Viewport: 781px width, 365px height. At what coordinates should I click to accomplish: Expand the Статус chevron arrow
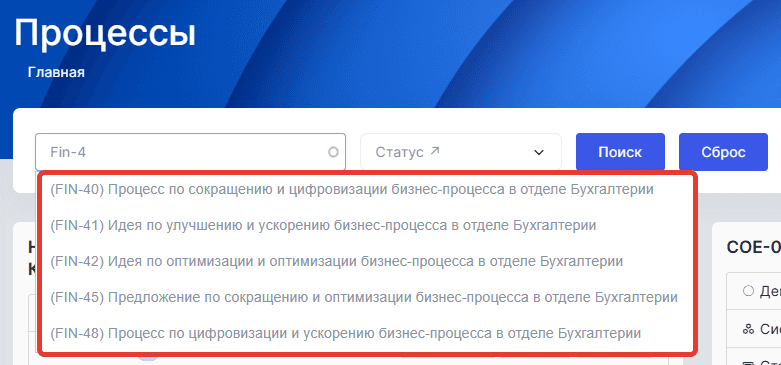(538, 152)
